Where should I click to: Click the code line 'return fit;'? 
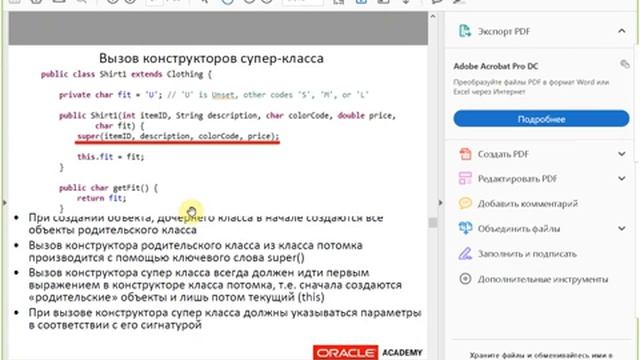point(102,198)
